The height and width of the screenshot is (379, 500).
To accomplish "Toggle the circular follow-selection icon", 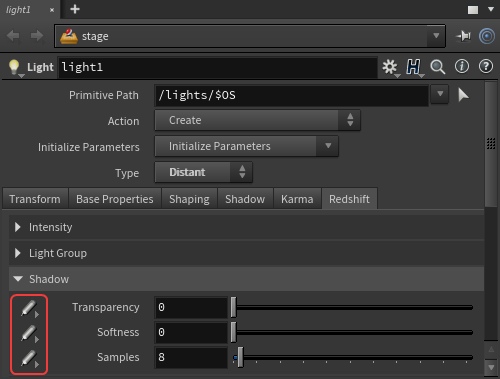I will tap(487, 36).
